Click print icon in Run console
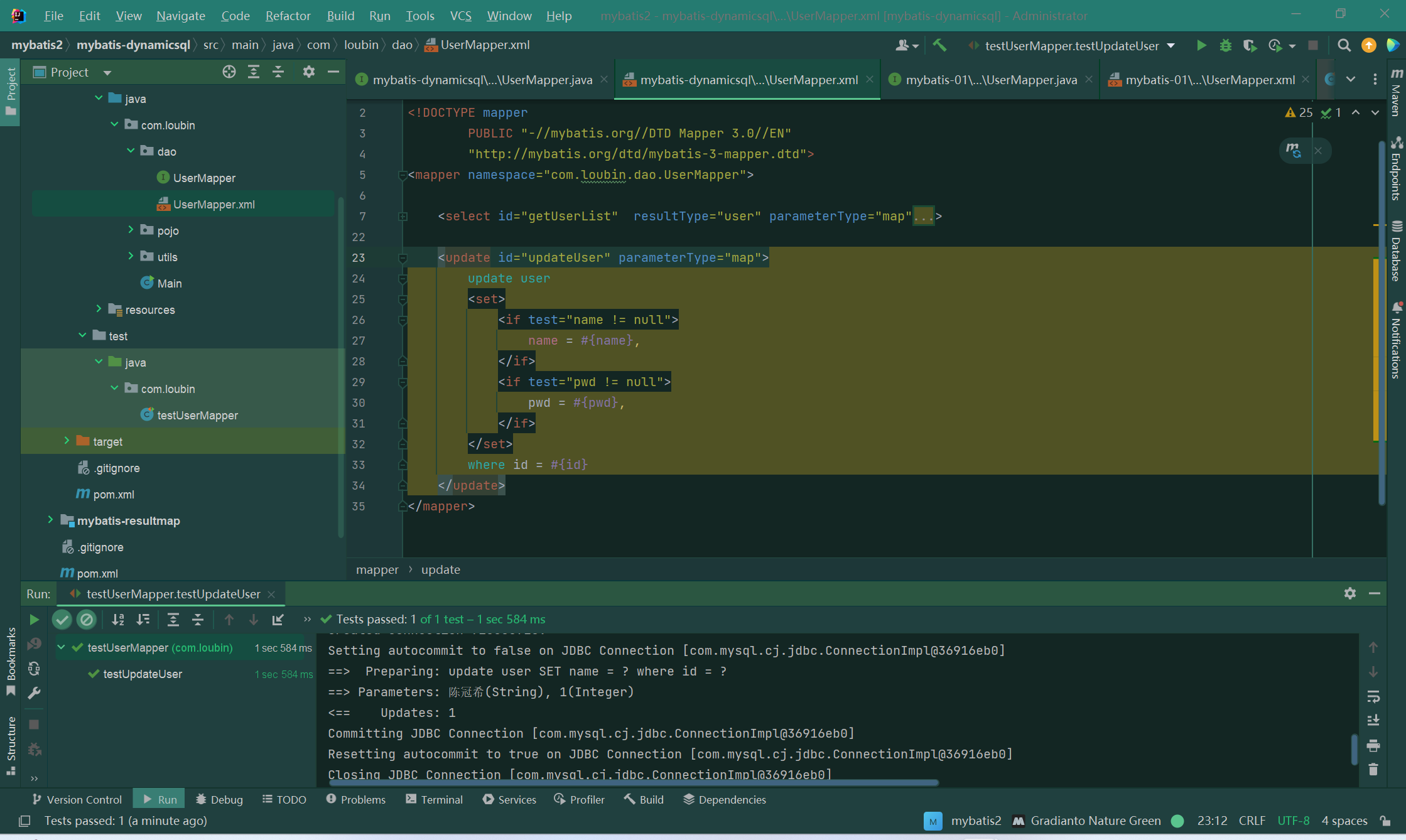Viewport: 1406px width, 840px height. [x=1373, y=746]
